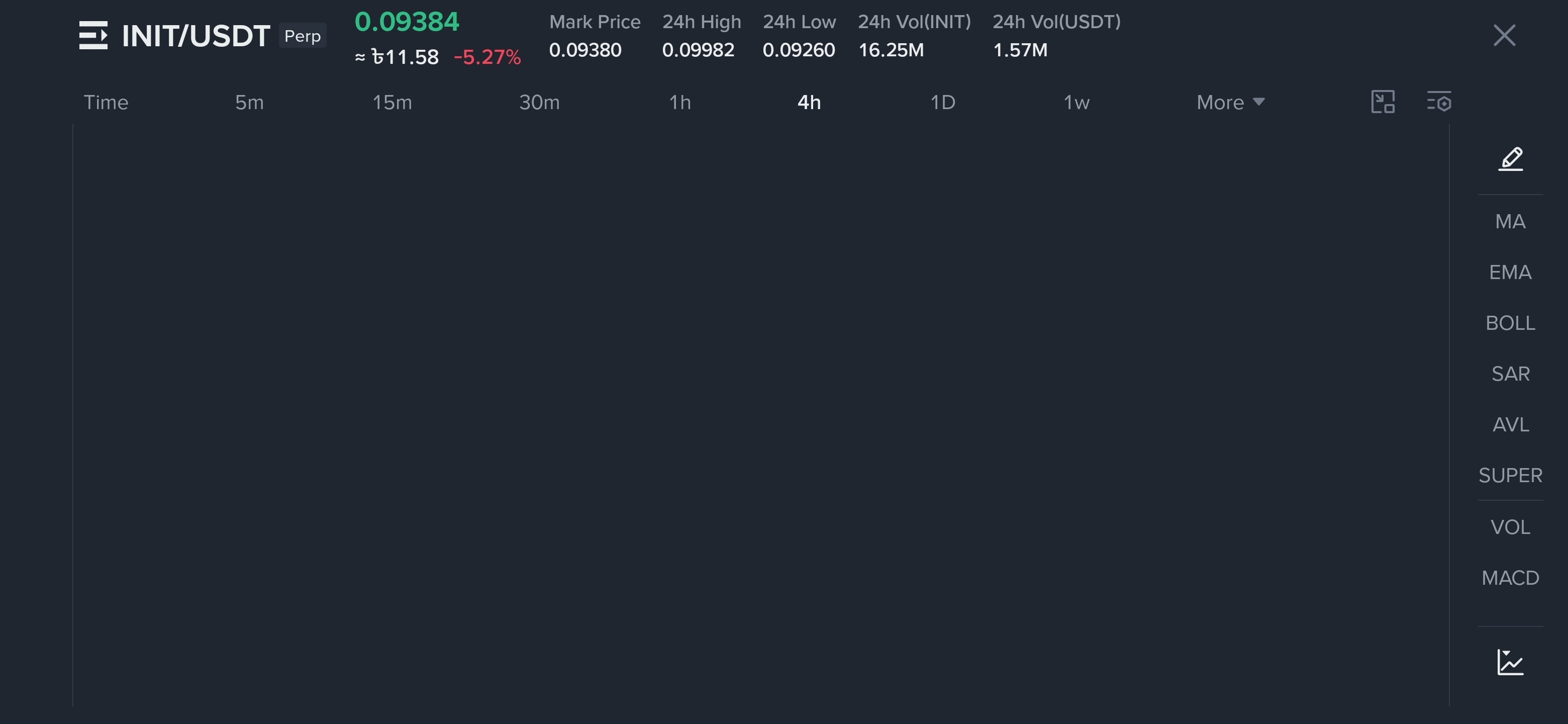This screenshot has height=724, width=1568.
Task: Select the drawing pencil tool
Action: click(1510, 159)
